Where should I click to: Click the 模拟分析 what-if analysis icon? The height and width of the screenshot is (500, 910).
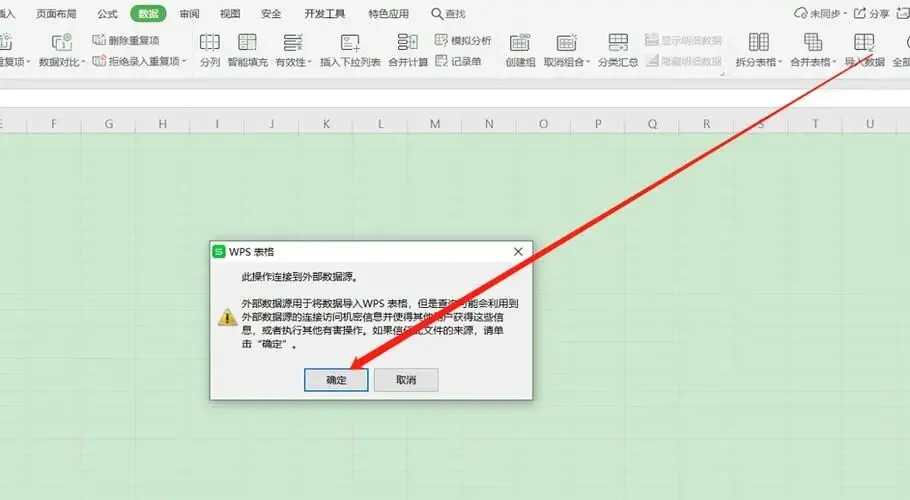(x=441, y=40)
